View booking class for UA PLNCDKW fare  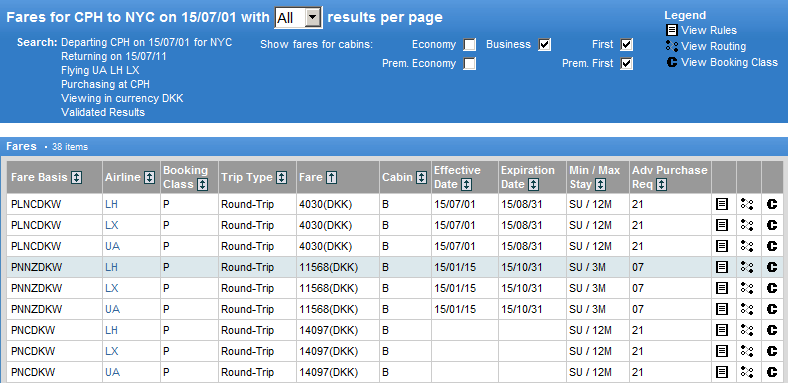tap(771, 246)
